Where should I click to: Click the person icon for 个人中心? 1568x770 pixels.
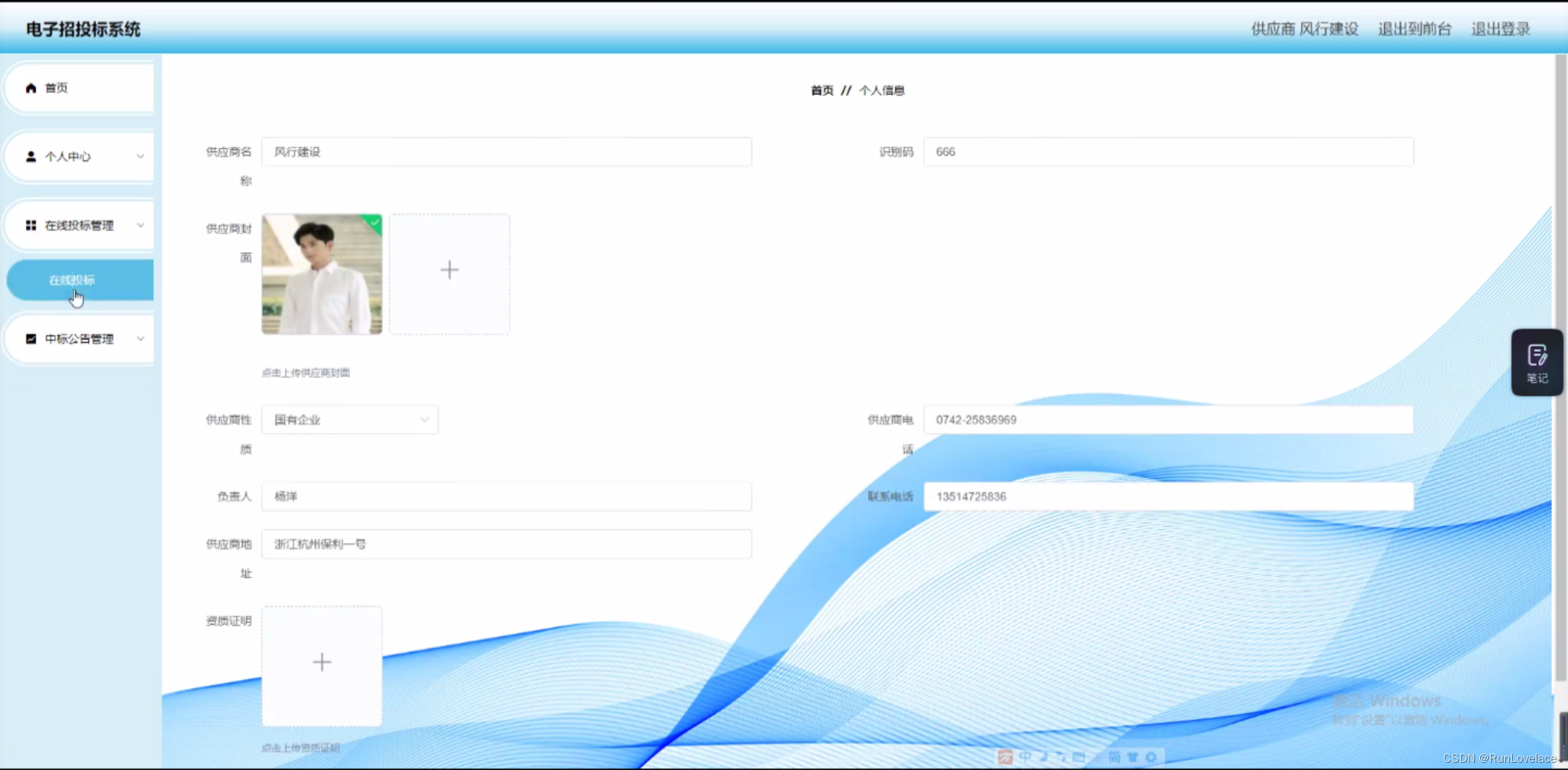click(30, 156)
